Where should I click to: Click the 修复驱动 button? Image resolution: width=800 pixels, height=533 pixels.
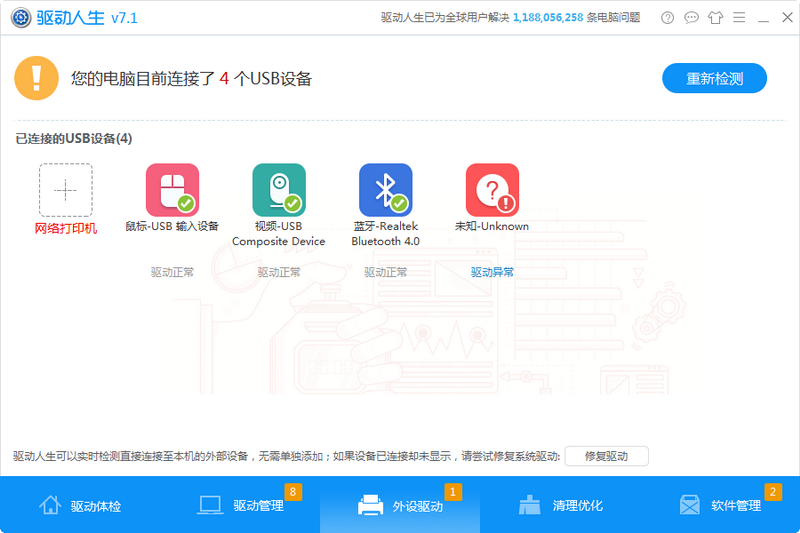pos(607,456)
